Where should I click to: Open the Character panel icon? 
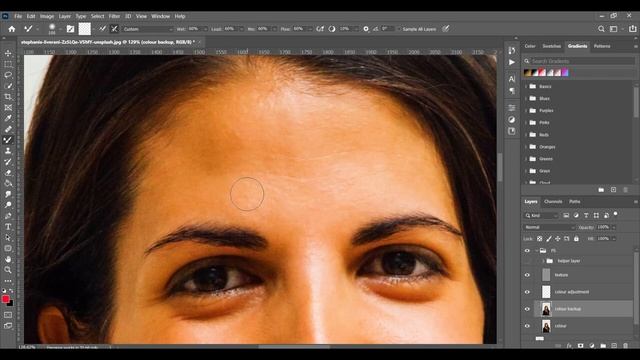(x=512, y=79)
